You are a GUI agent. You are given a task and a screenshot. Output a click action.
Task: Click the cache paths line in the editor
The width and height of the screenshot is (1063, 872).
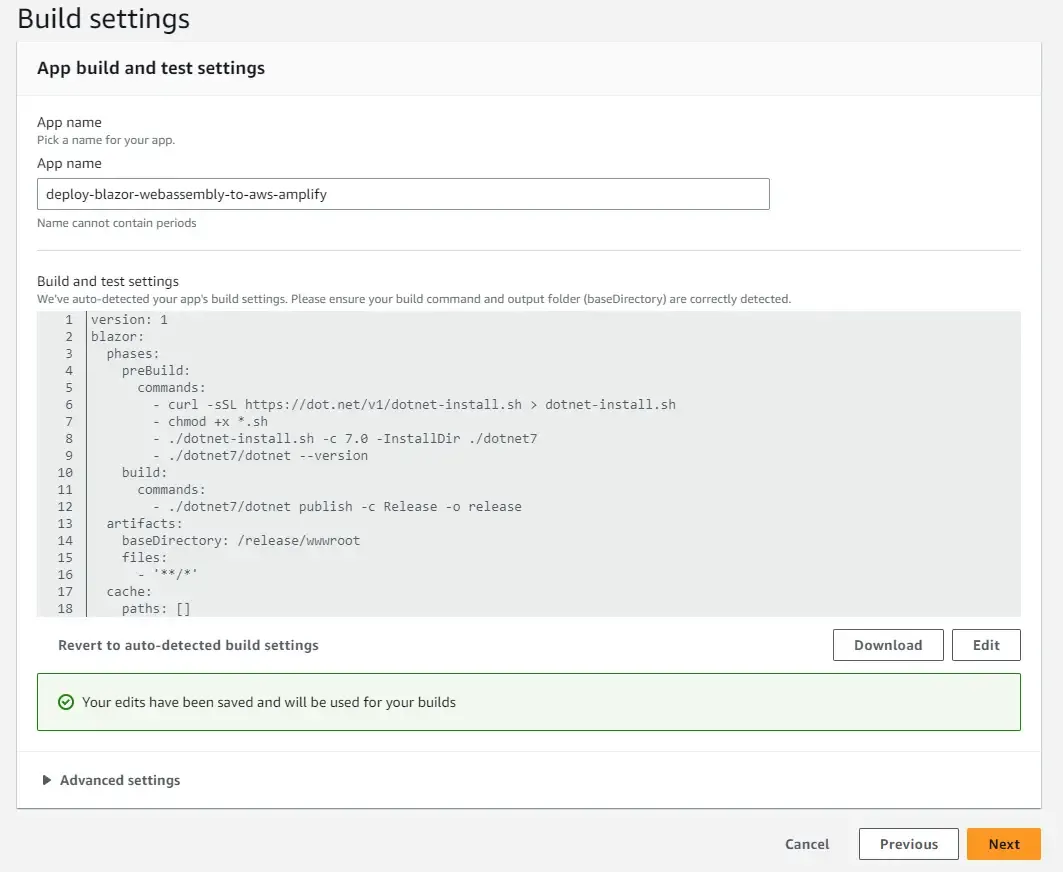pyautogui.click(x=143, y=608)
